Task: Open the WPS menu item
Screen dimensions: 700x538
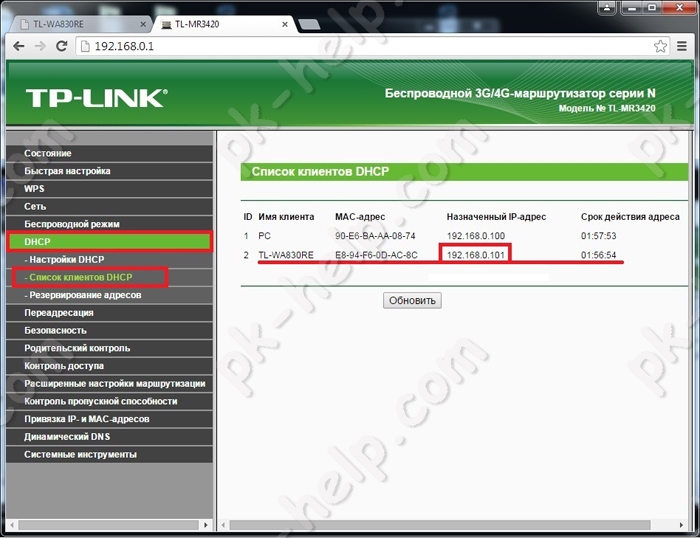Action: (x=109, y=189)
